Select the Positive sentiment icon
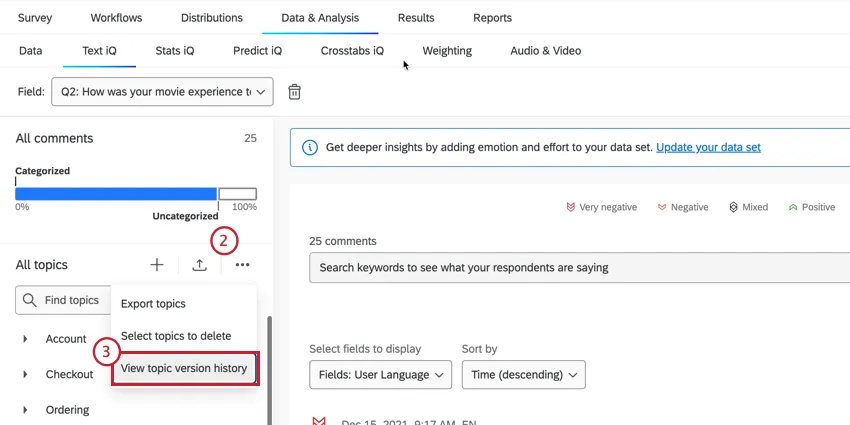Image resolution: width=850 pixels, height=425 pixels. [793, 207]
